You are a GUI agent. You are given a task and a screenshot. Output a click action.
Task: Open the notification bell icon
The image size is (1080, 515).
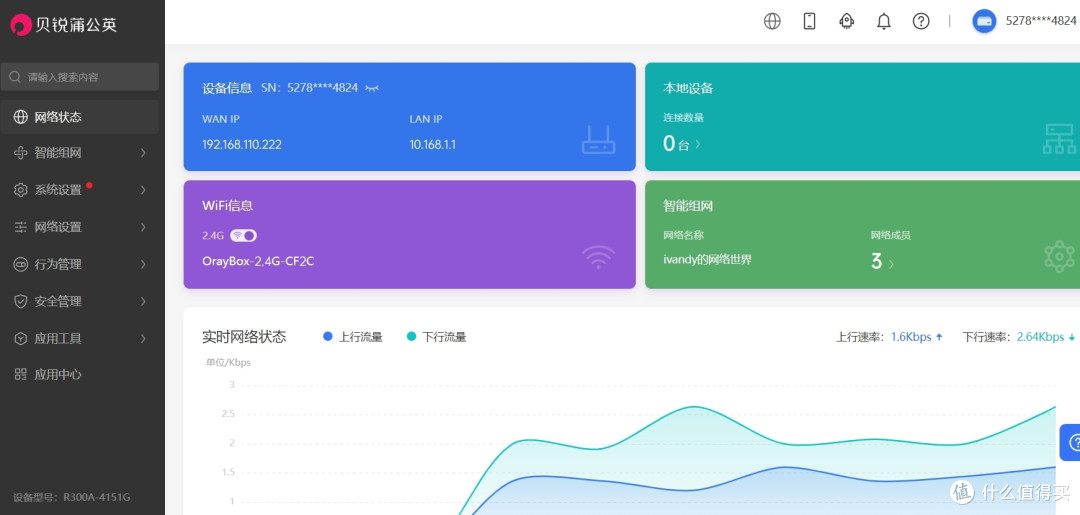(884, 21)
